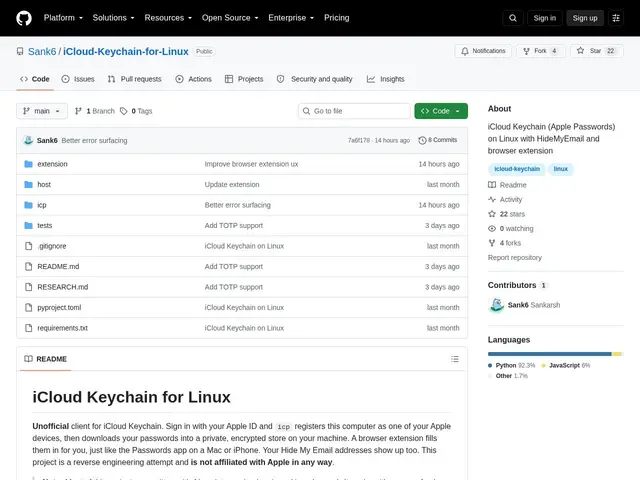Open the header options sliders icon

pyautogui.click(x=616, y=18)
